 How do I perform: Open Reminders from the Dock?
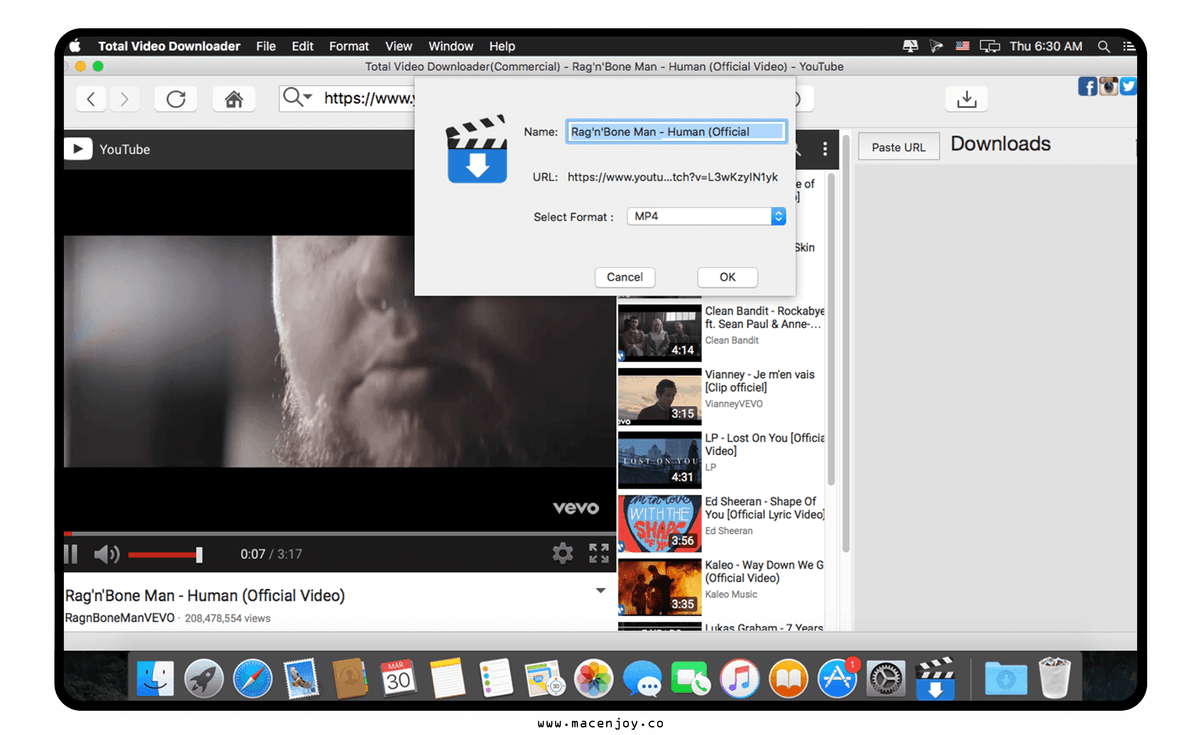(x=496, y=678)
